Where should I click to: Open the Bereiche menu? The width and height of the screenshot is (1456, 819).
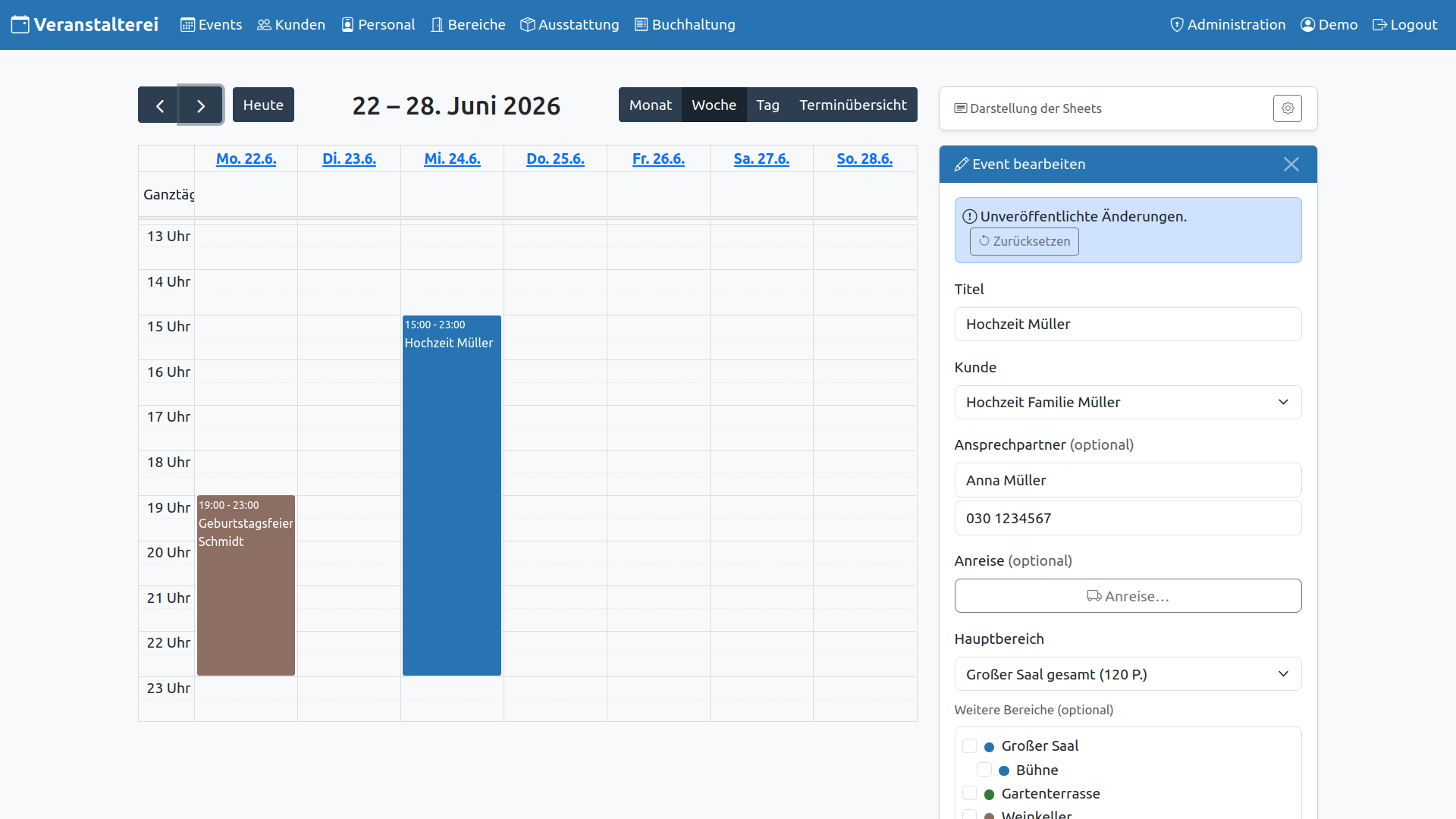pos(468,25)
